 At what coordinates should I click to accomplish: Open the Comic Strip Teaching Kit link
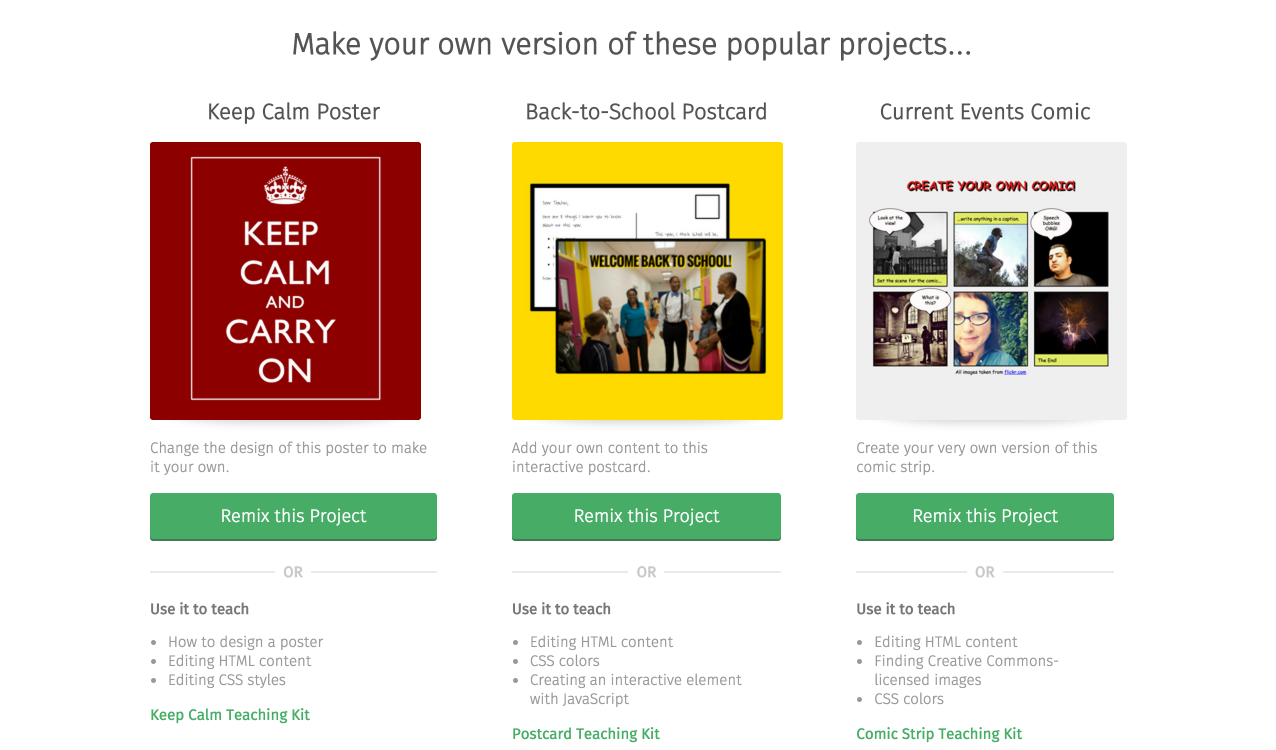(x=939, y=734)
